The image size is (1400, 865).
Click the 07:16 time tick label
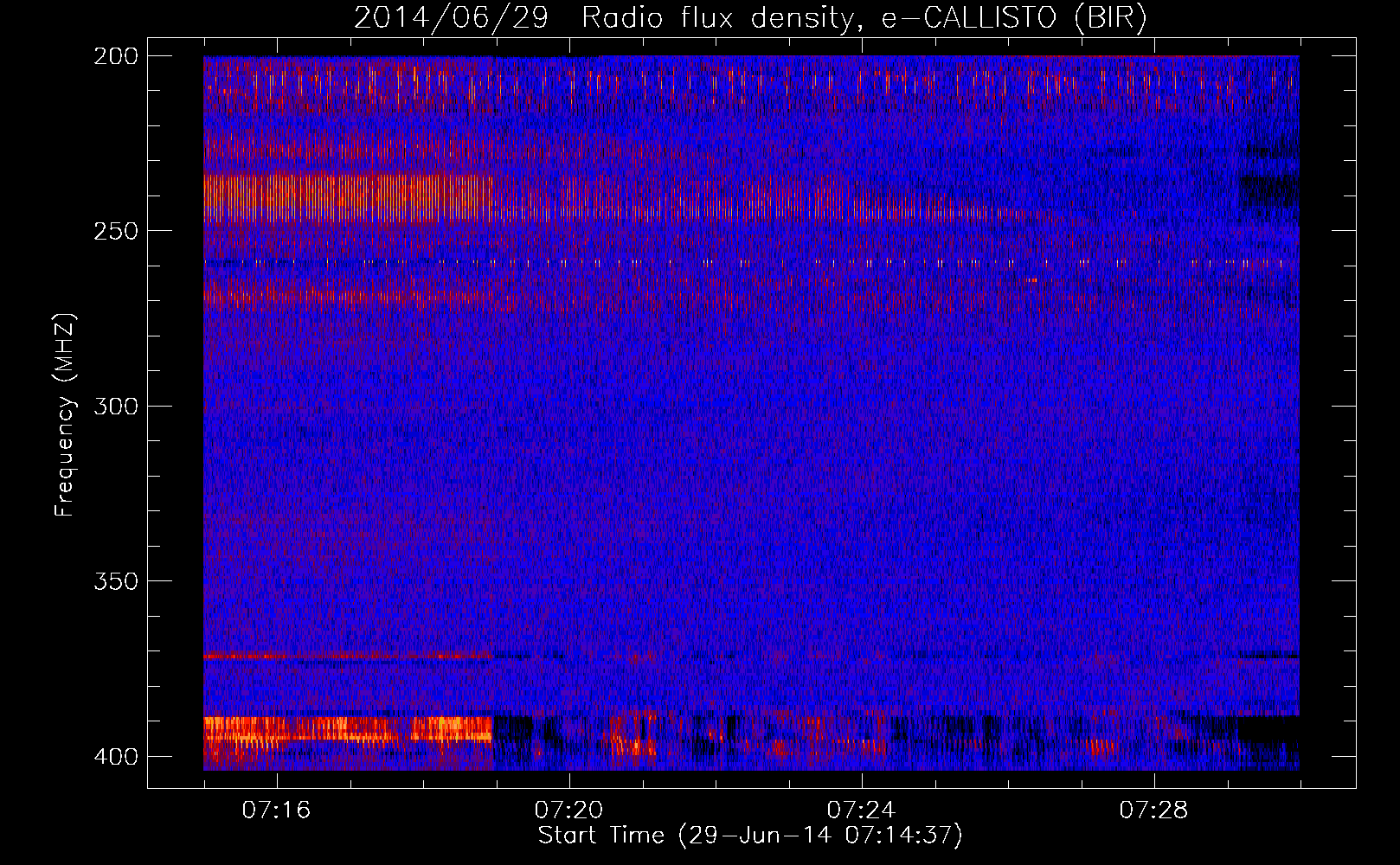(x=276, y=811)
